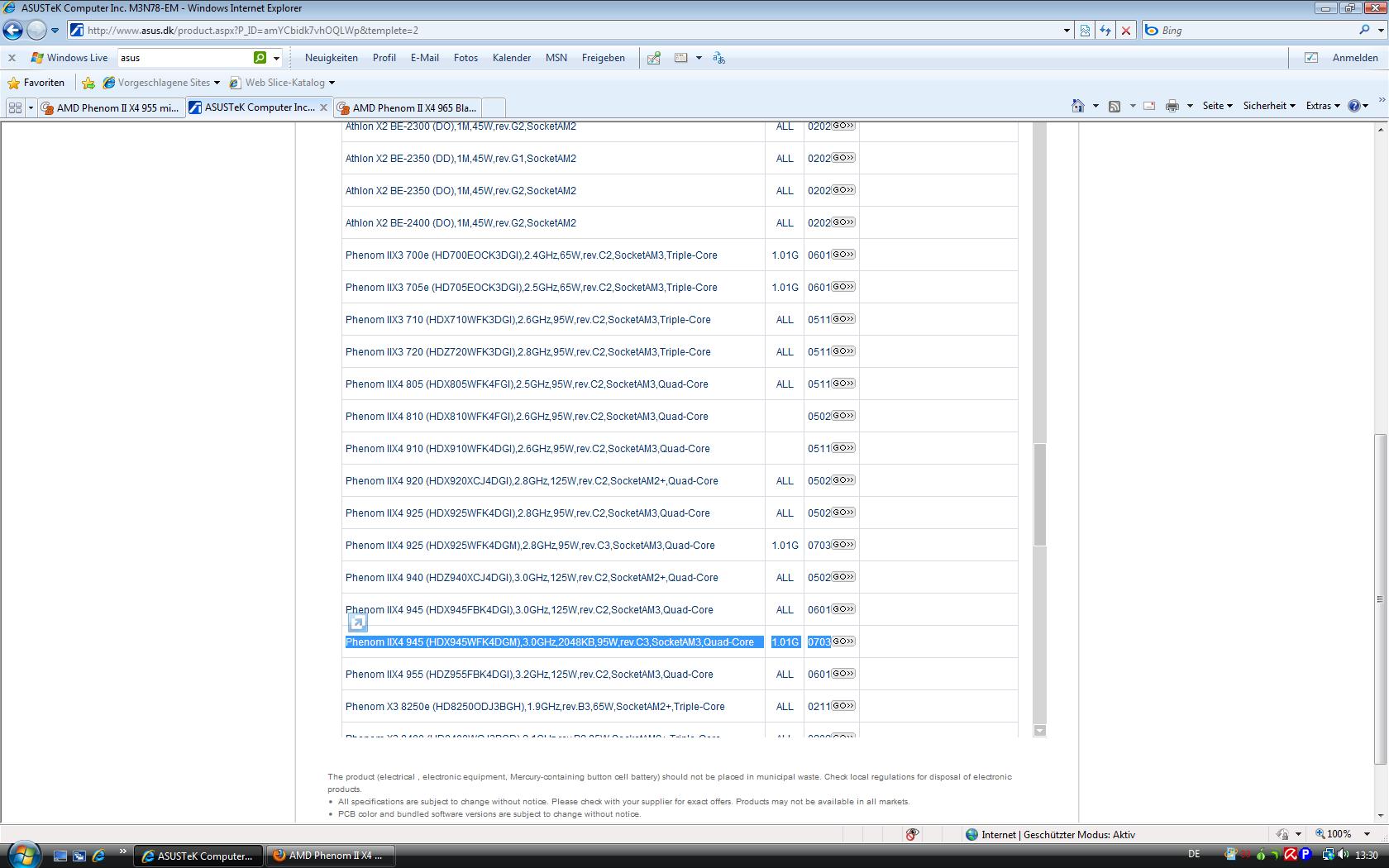Click Windows Live translate icon
Image resolution: width=1389 pixels, height=868 pixels.
point(718,58)
